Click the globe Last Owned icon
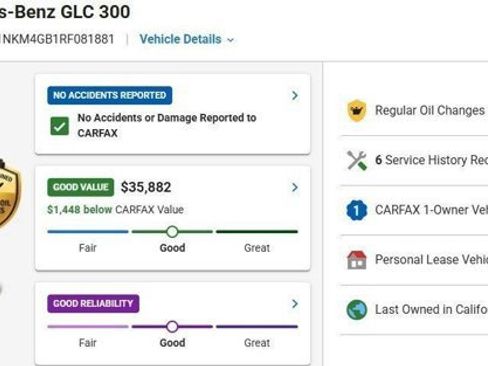This screenshot has height=366, width=488. tap(357, 310)
